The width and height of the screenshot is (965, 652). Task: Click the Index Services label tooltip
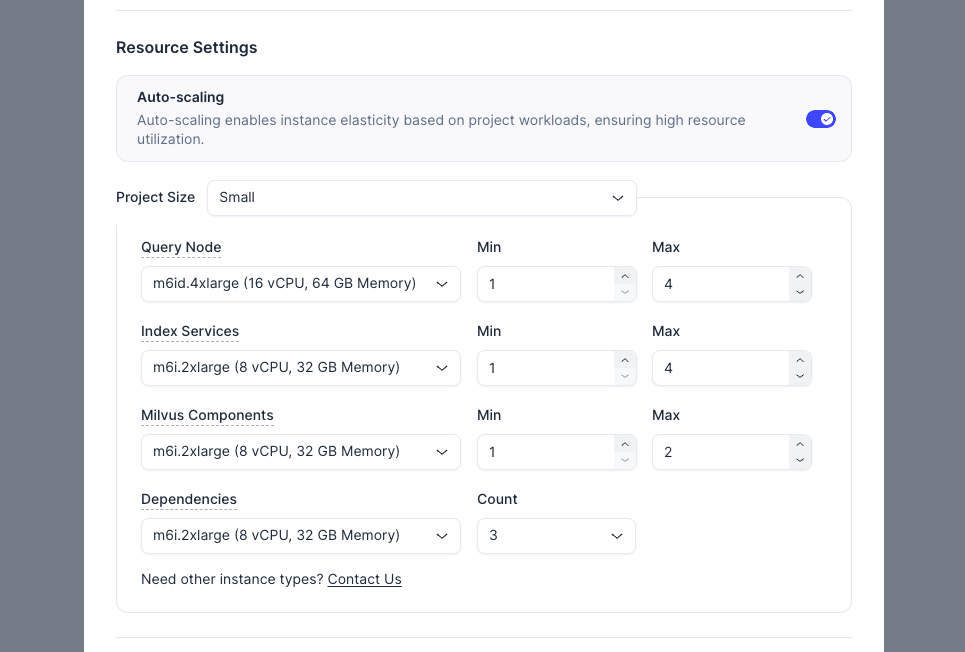(x=190, y=332)
